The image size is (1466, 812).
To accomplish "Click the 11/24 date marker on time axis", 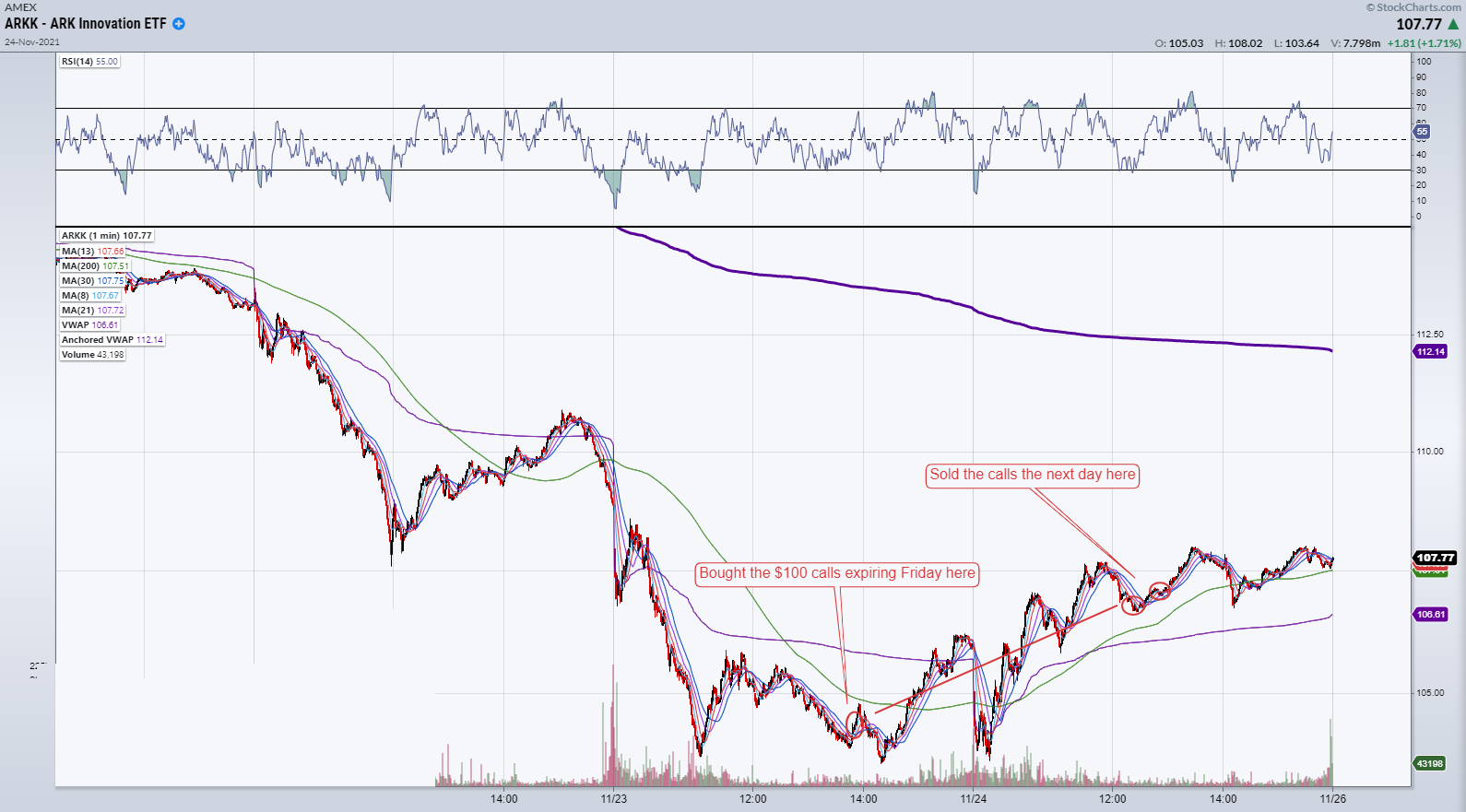I will 973,799.
